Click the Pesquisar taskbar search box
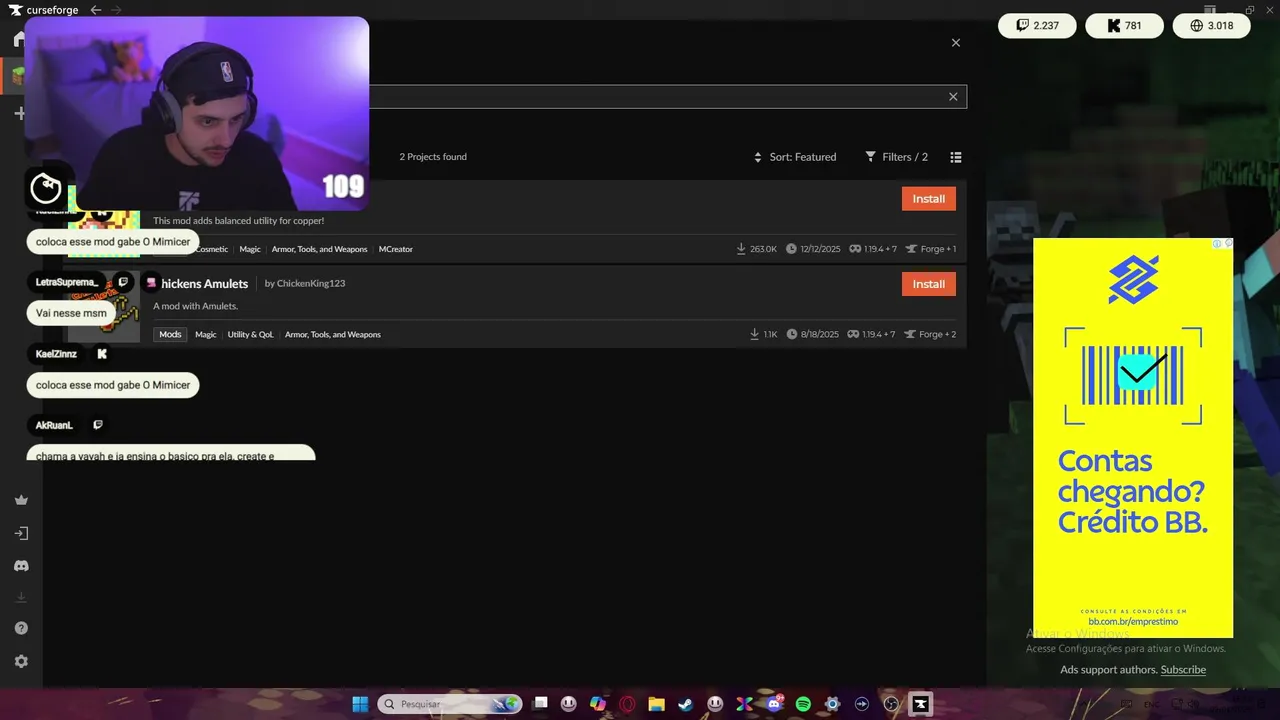 tap(450, 704)
